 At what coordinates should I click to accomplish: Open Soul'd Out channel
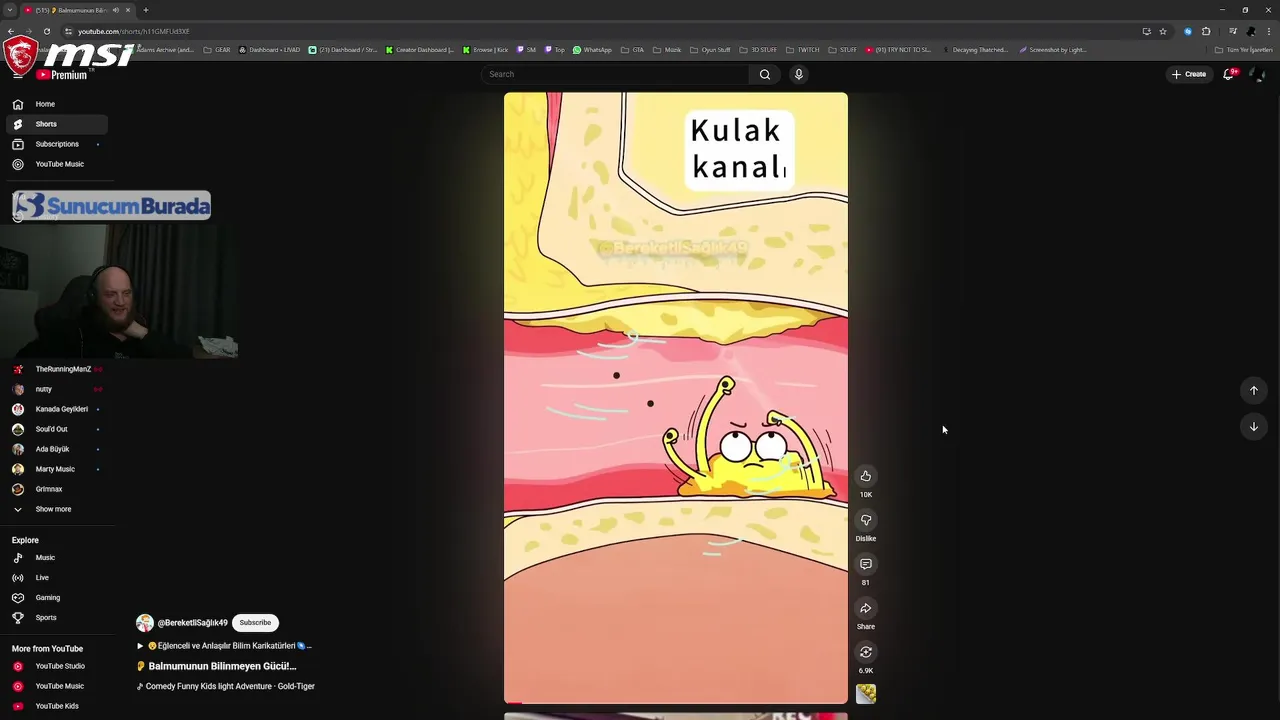pyautogui.click(x=56, y=429)
